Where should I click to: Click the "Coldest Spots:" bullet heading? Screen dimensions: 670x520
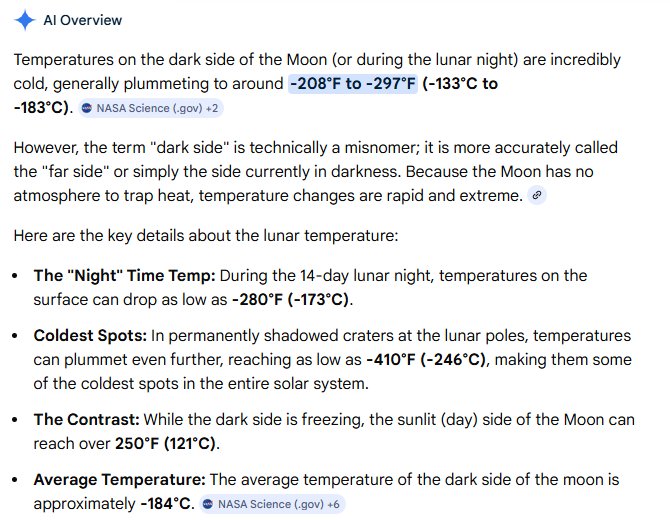coord(91,335)
